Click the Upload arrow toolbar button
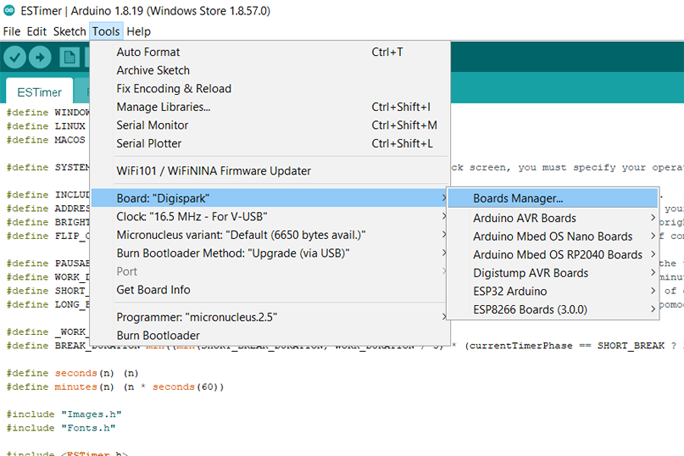The image size is (684, 456). pyautogui.click(x=40, y=58)
